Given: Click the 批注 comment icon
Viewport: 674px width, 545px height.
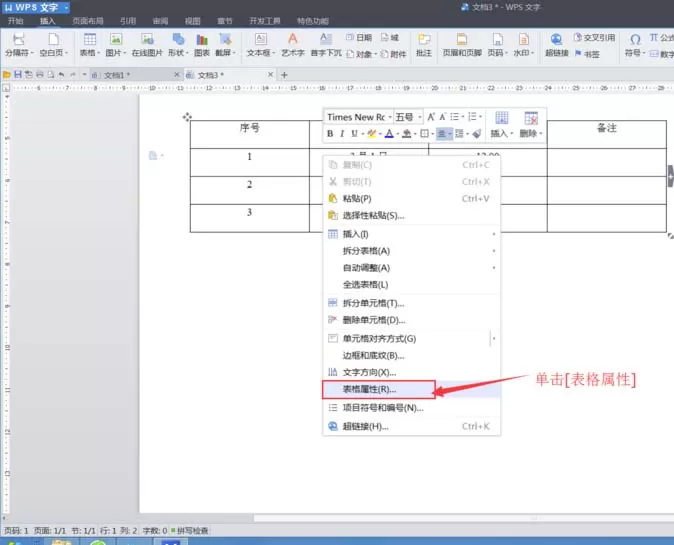Looking at the screenshot, I should coord(424,45).
